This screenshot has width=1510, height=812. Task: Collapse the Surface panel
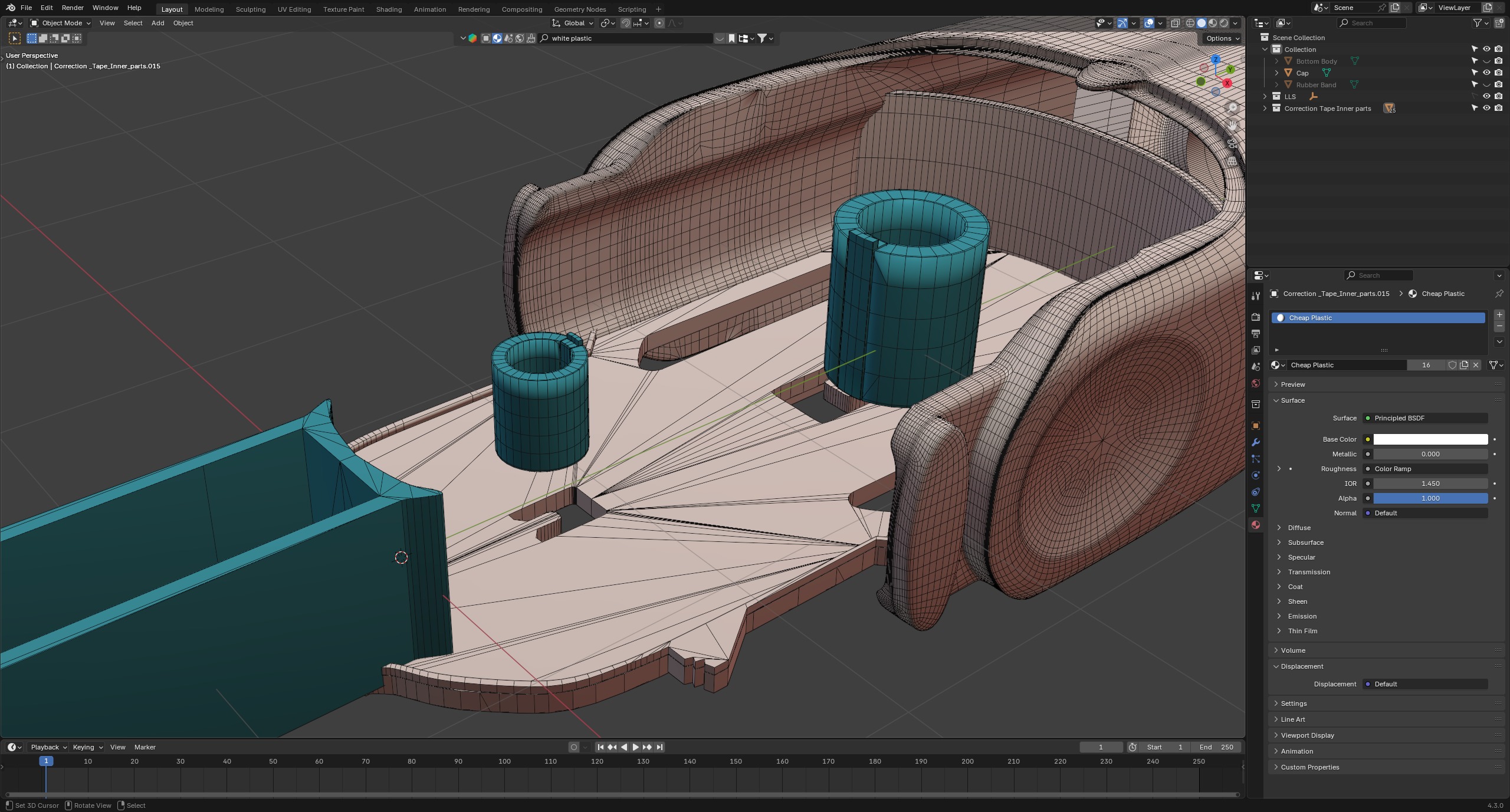(x=1292, y=400)
